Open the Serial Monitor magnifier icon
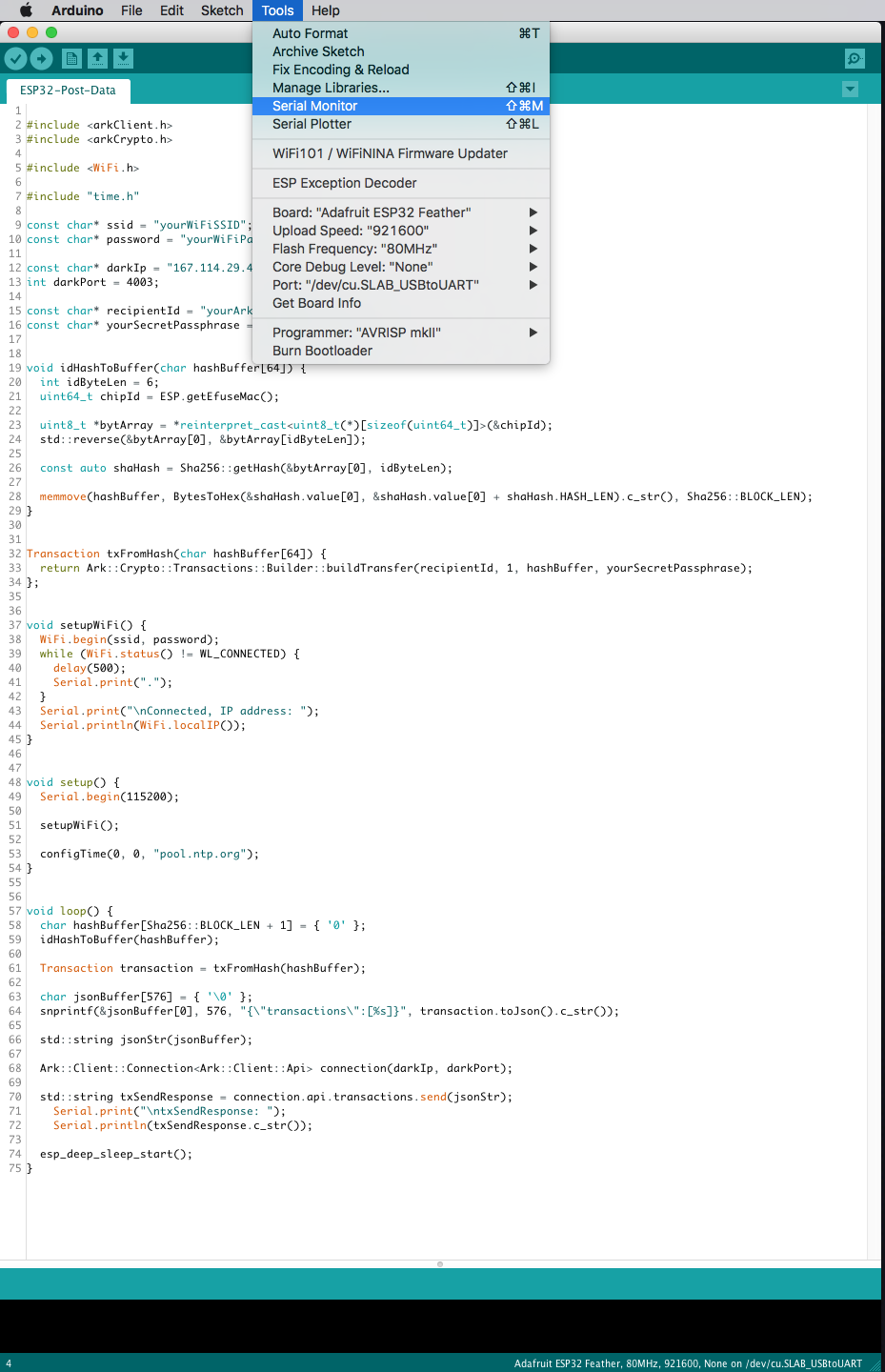 pos(855,59)
